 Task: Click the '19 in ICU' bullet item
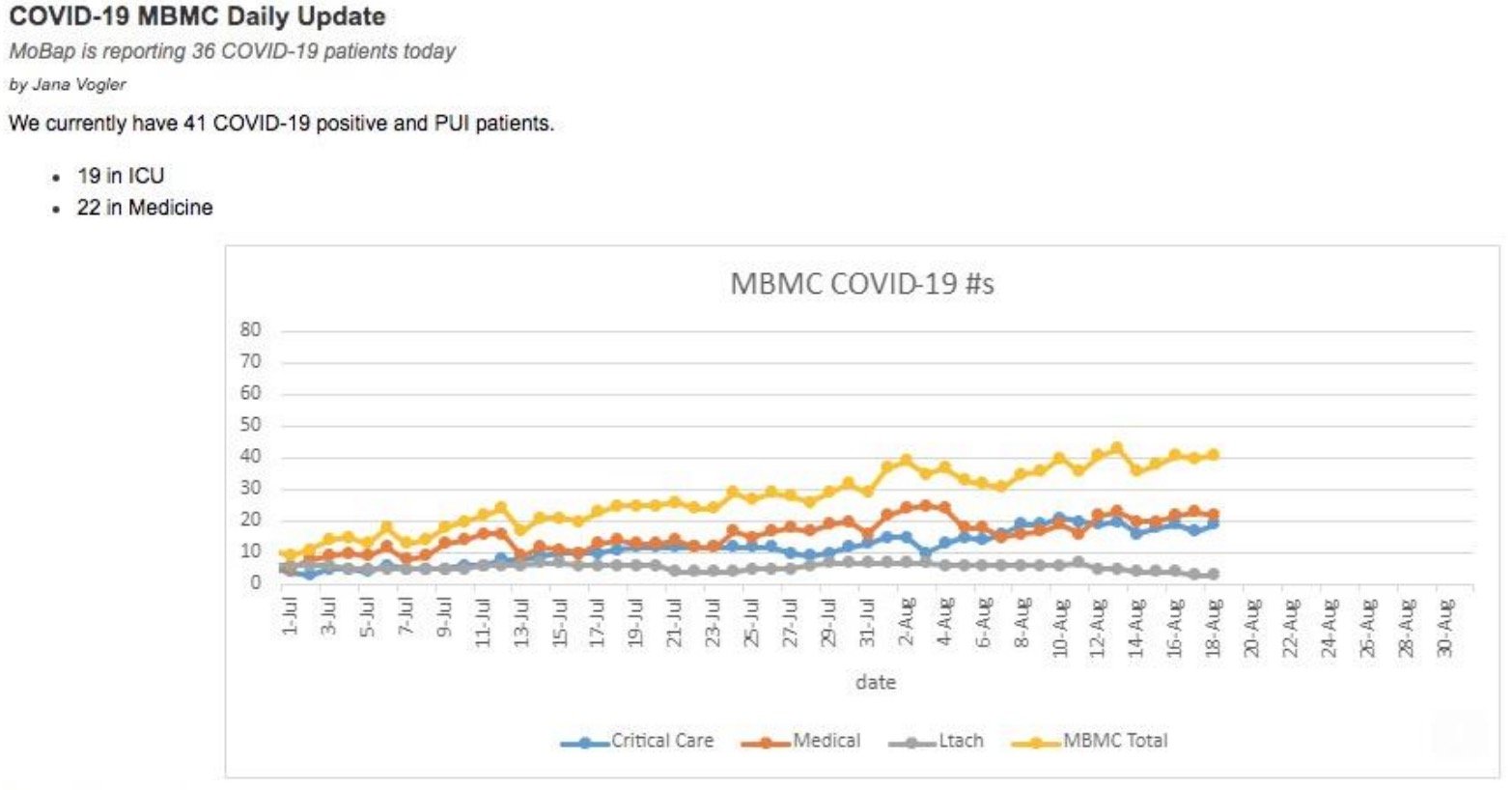tap(121, 176)
